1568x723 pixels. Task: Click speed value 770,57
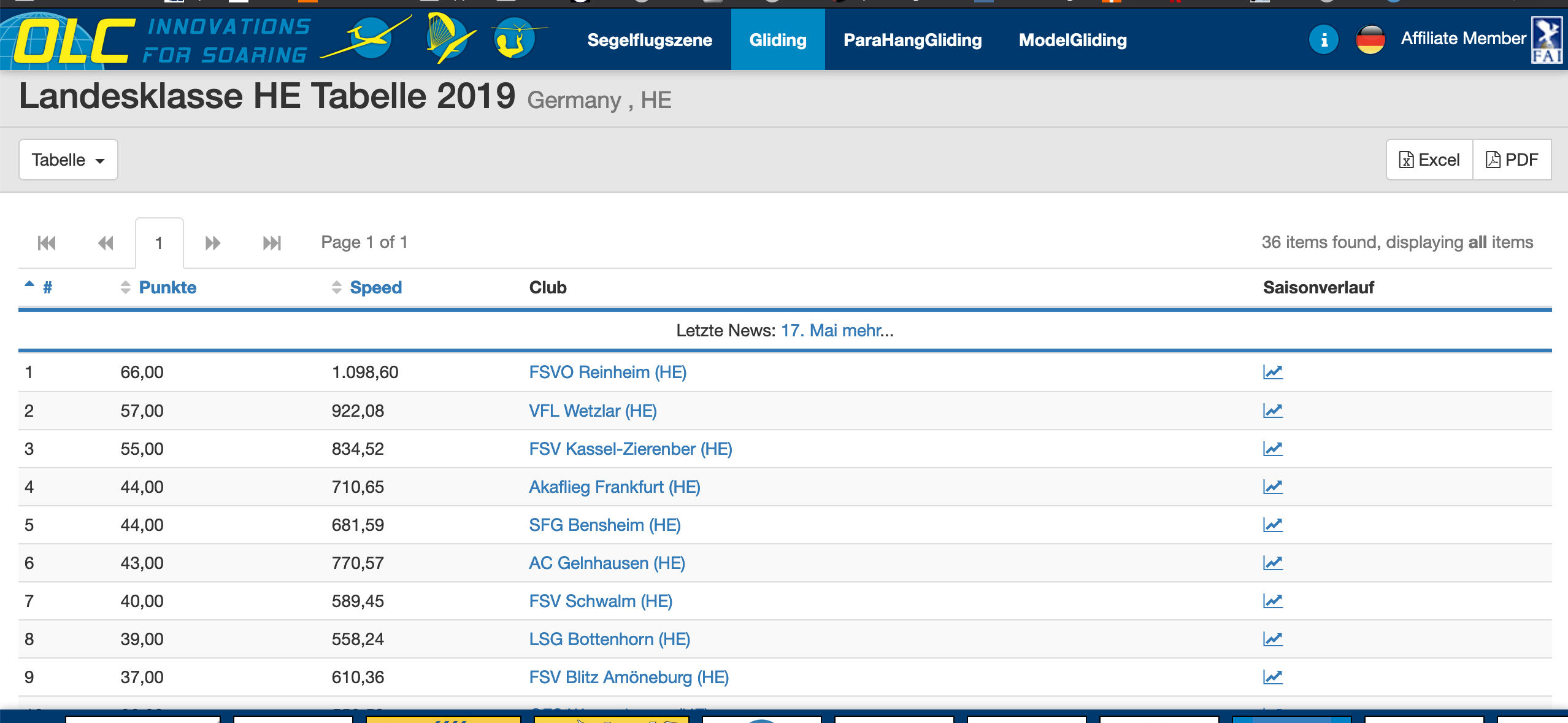(x=358, y=563)
